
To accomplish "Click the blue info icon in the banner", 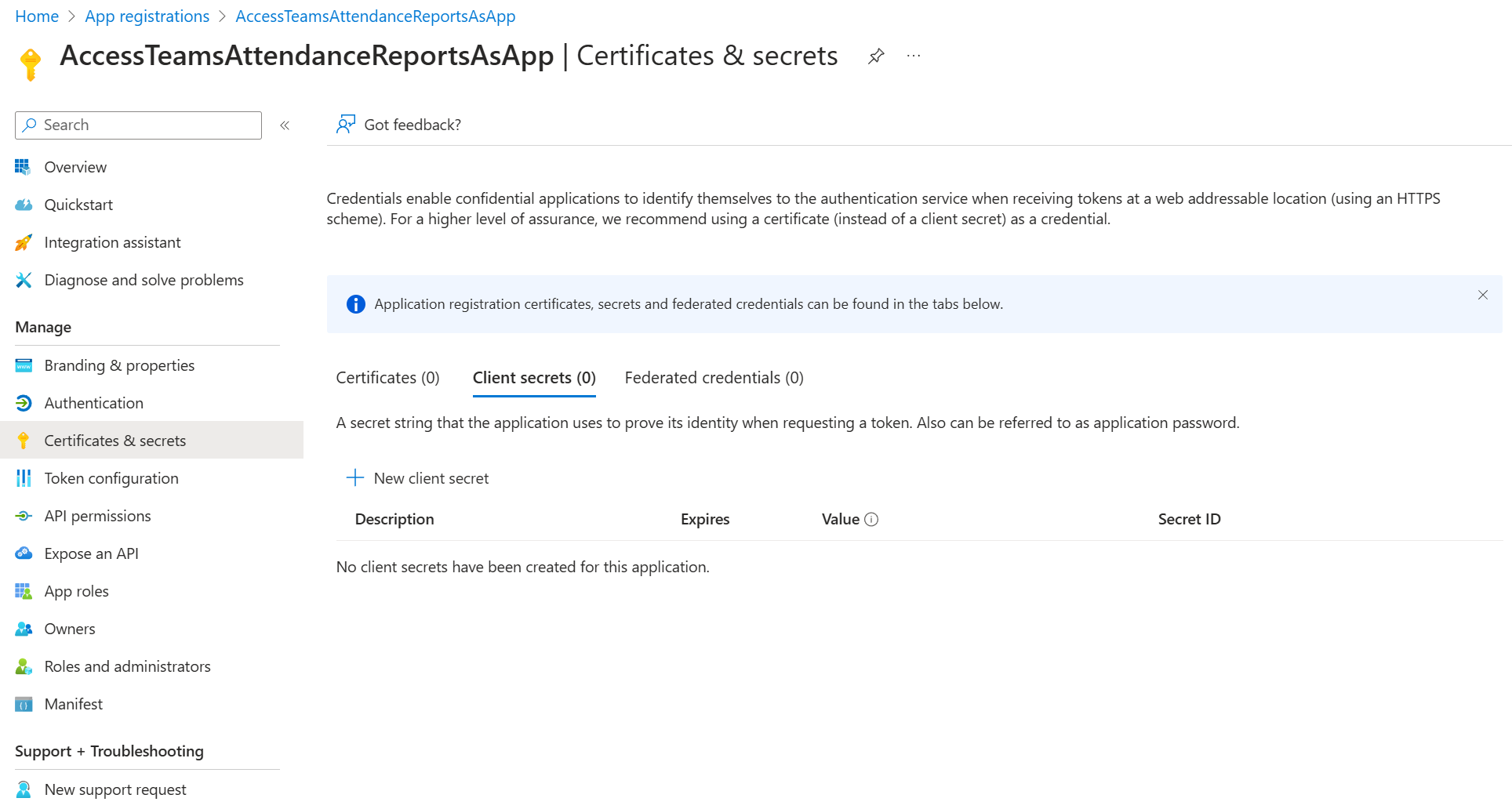I will click(355, 304).
